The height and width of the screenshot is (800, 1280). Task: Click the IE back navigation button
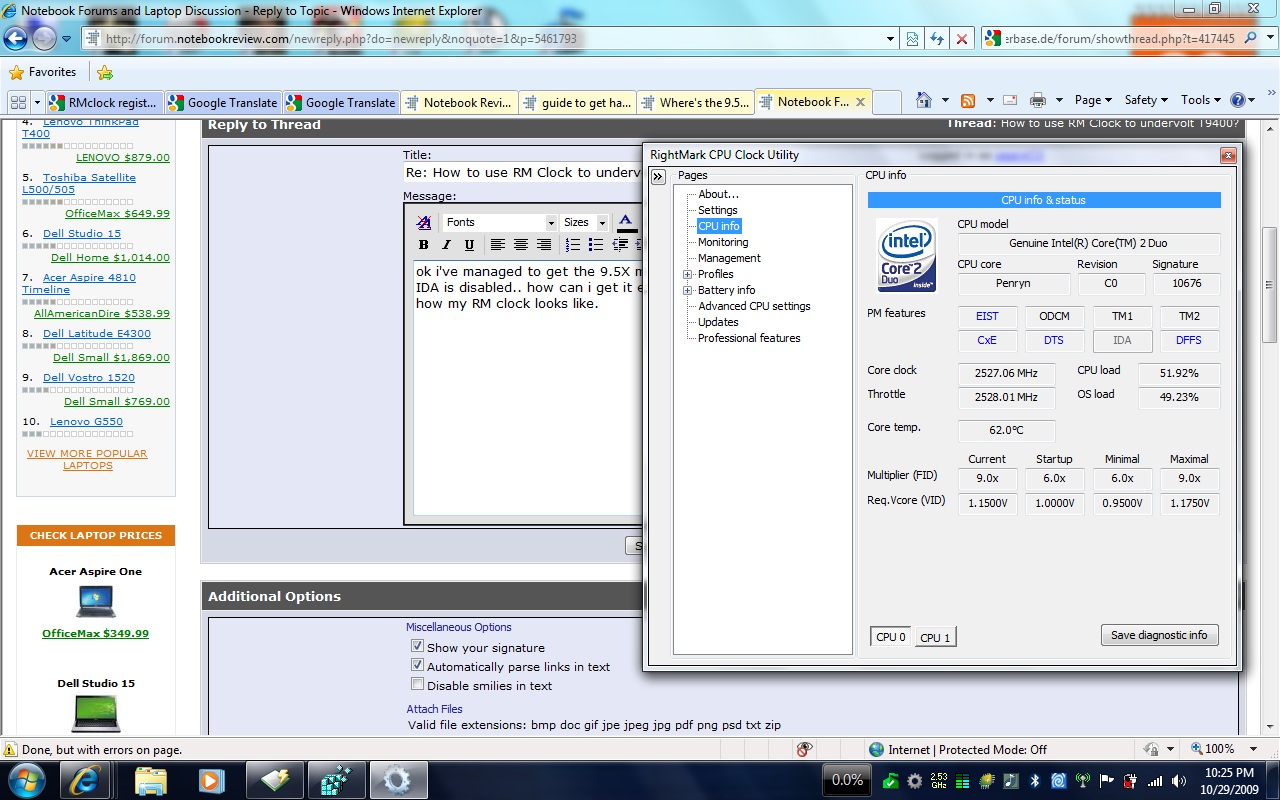pos(15,39)
